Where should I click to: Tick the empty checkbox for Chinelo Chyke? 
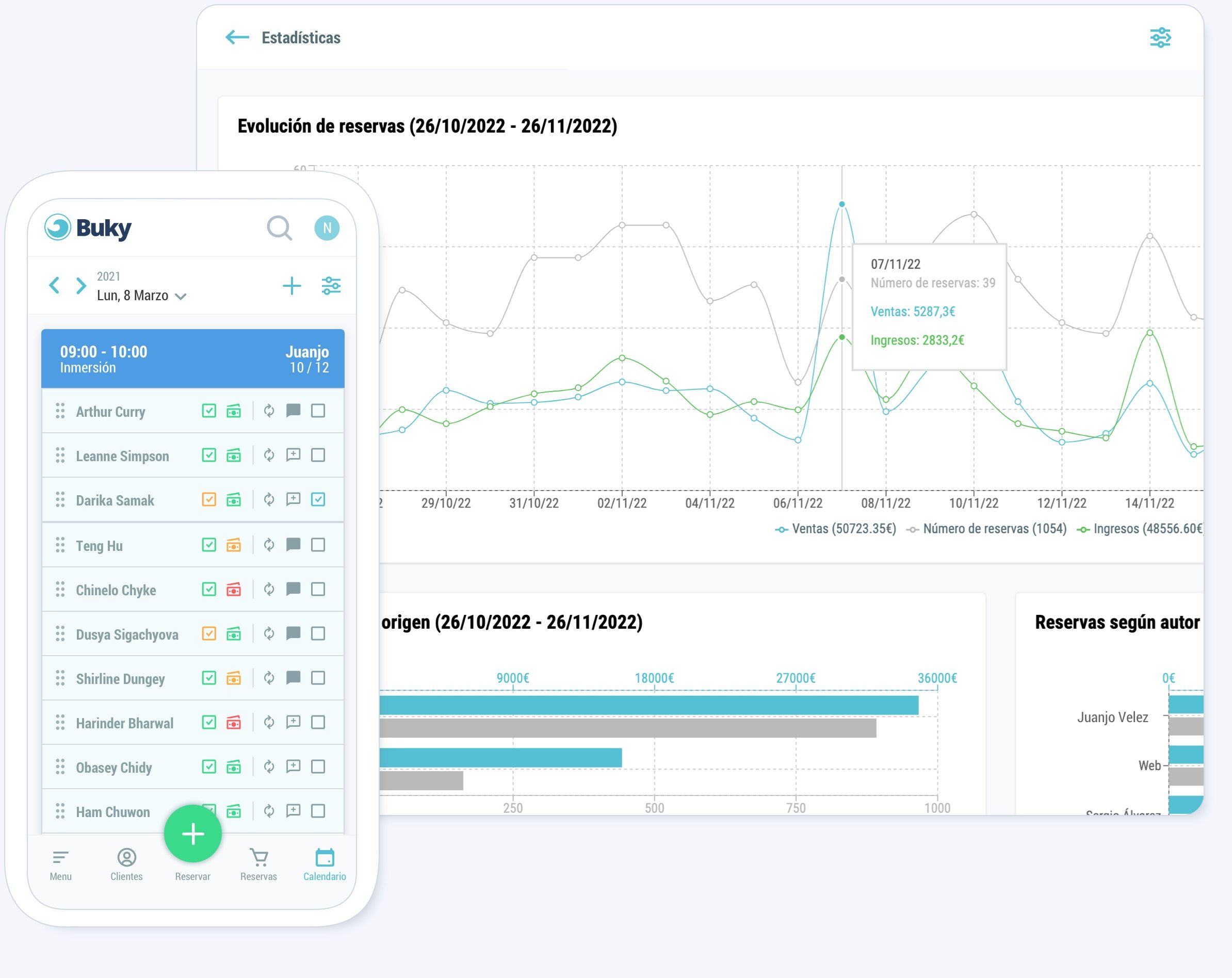click(318, 589)
